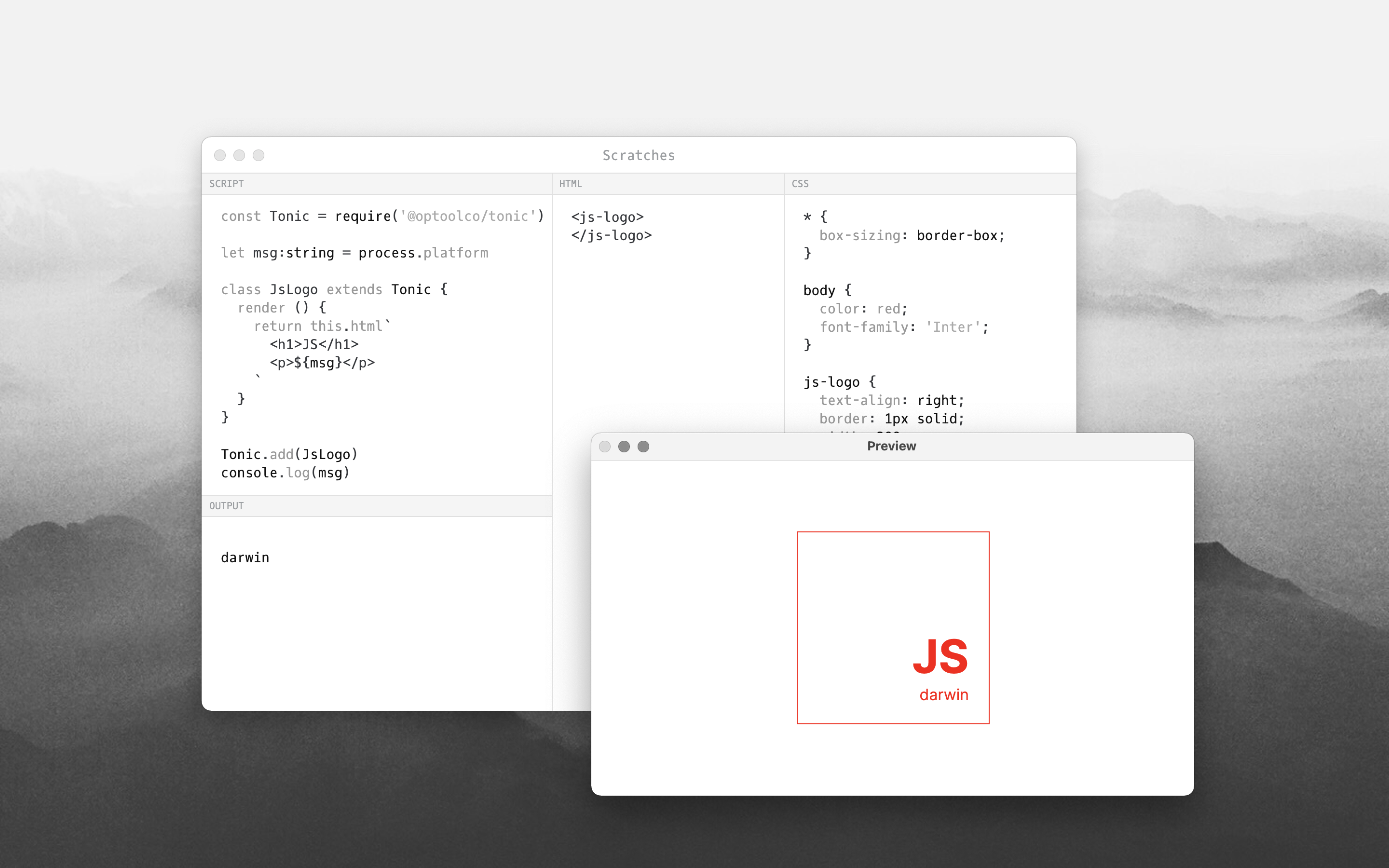Zoom the Scratches window

[x=259, y=155]
